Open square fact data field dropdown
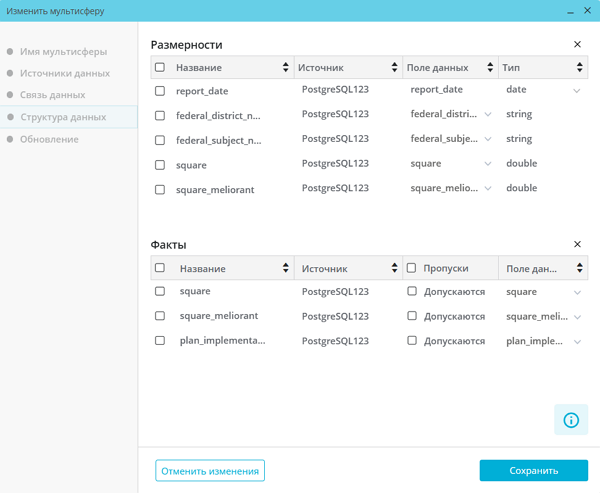Screen dimensions: 600x493 pyautogui.click(x=577, y=293)
